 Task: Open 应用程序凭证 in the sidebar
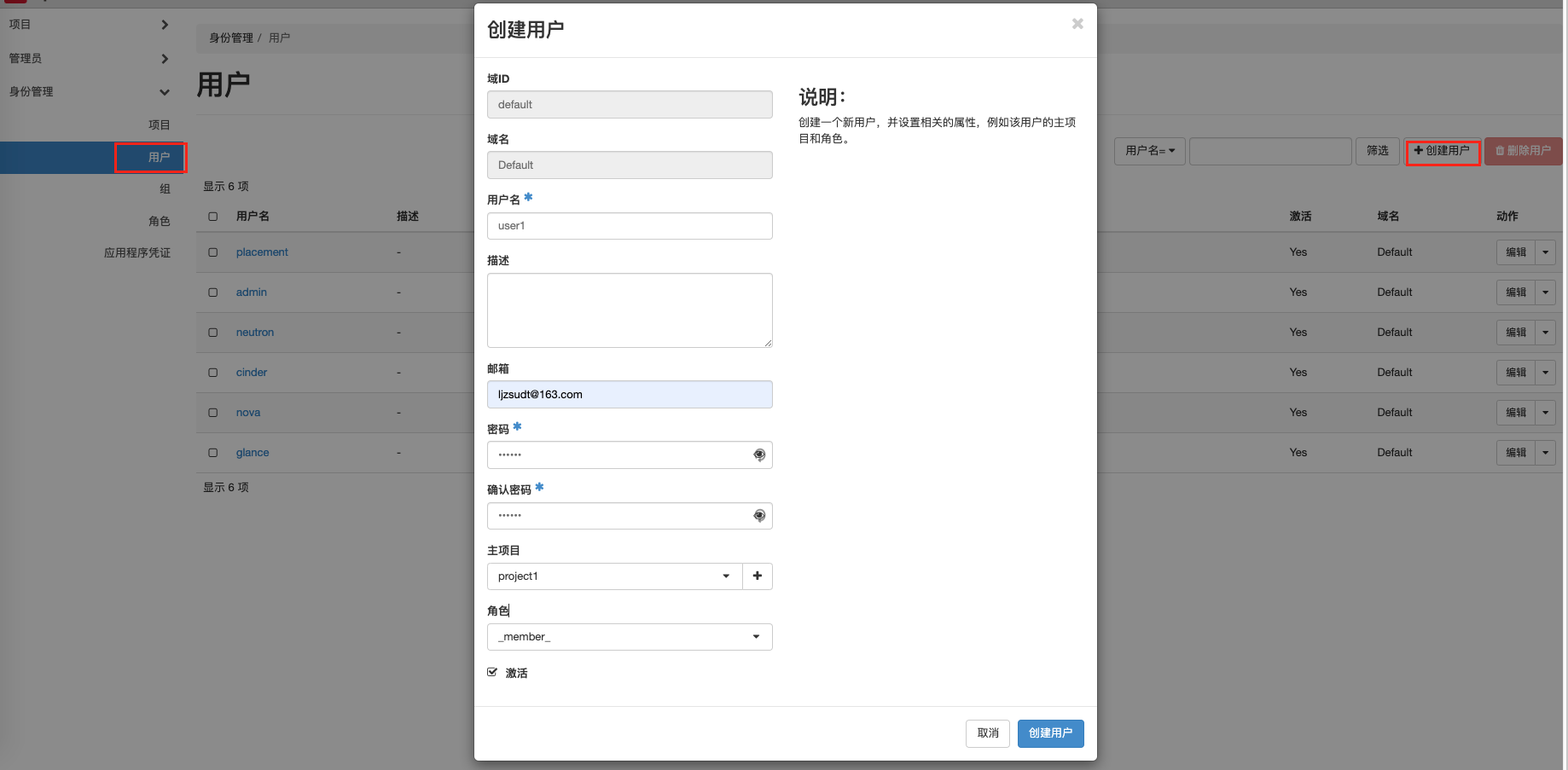(x=137, y=253)
